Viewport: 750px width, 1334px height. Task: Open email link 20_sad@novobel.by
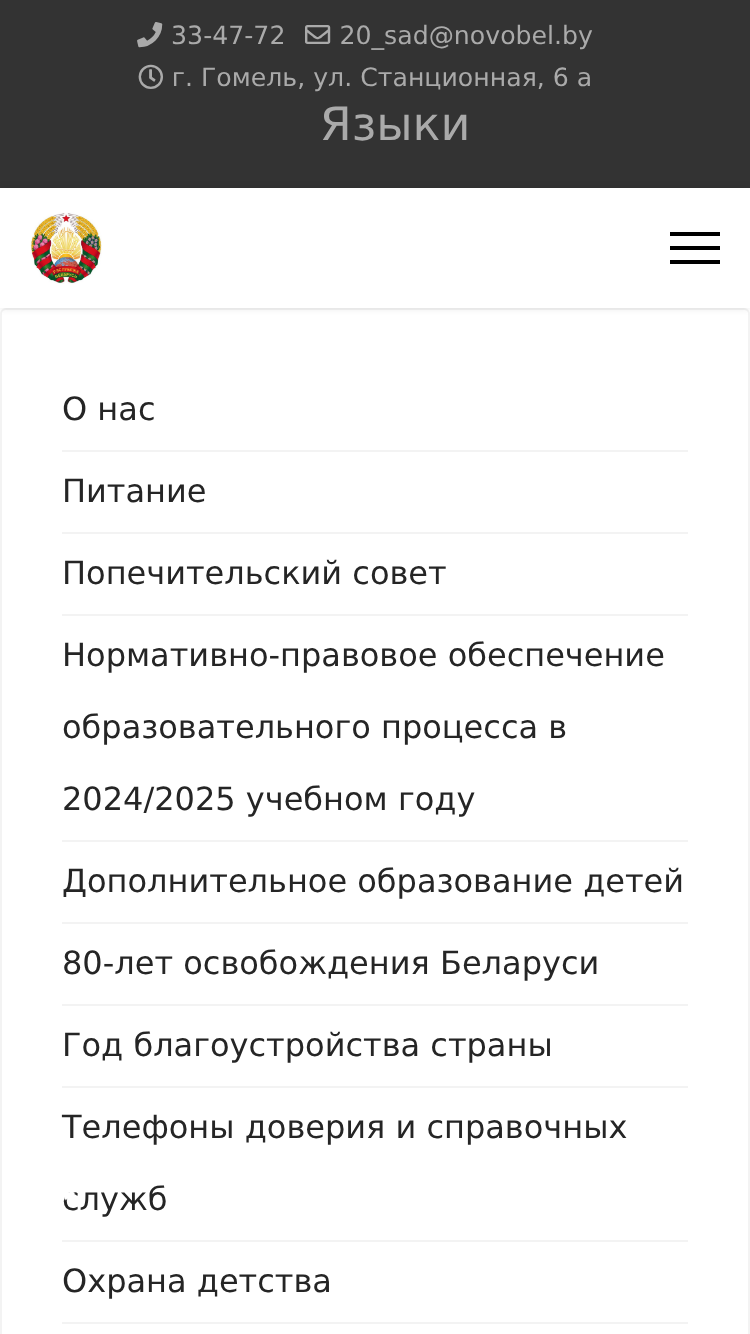coord(466,36)
